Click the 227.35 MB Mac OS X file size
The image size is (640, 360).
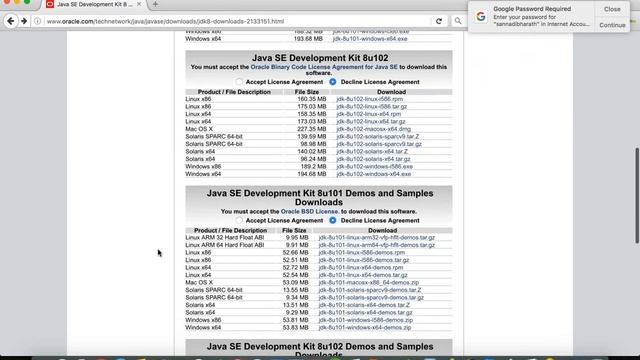[x=311, y=129]
